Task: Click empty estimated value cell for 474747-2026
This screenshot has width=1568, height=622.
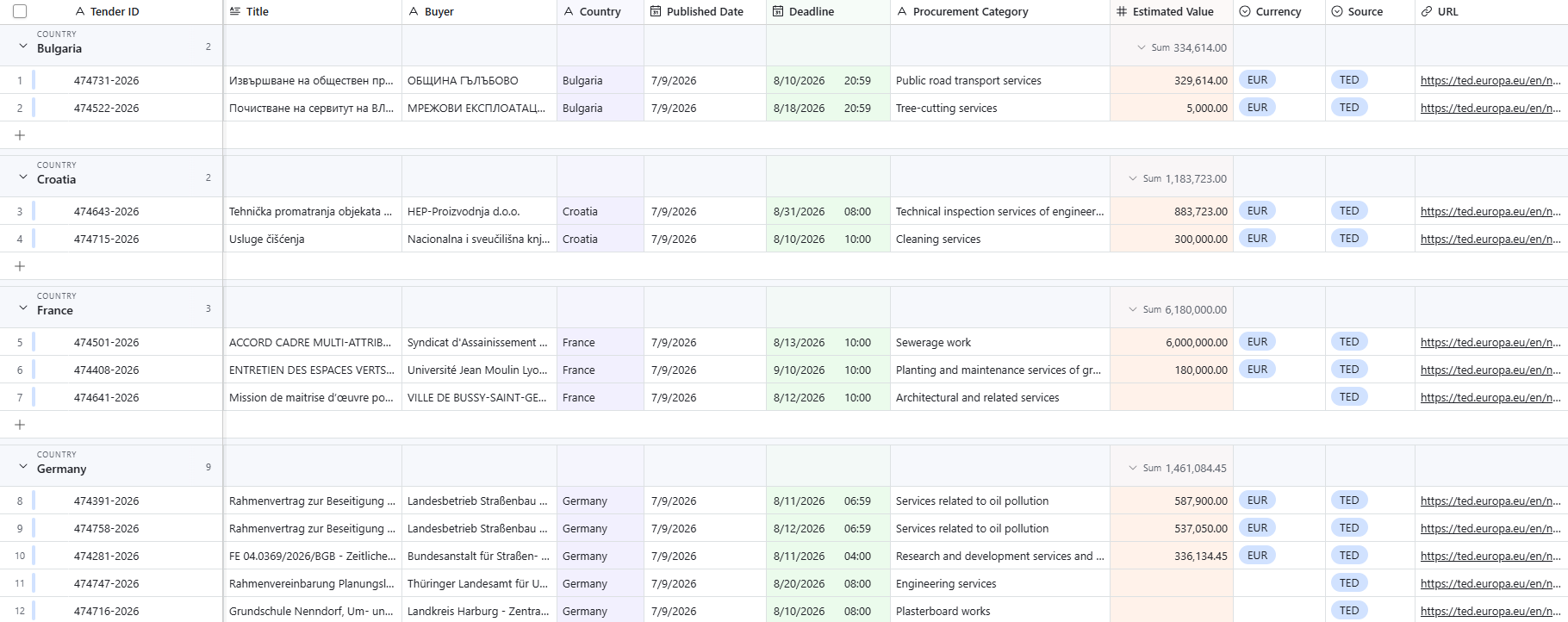Action: 1172,584
